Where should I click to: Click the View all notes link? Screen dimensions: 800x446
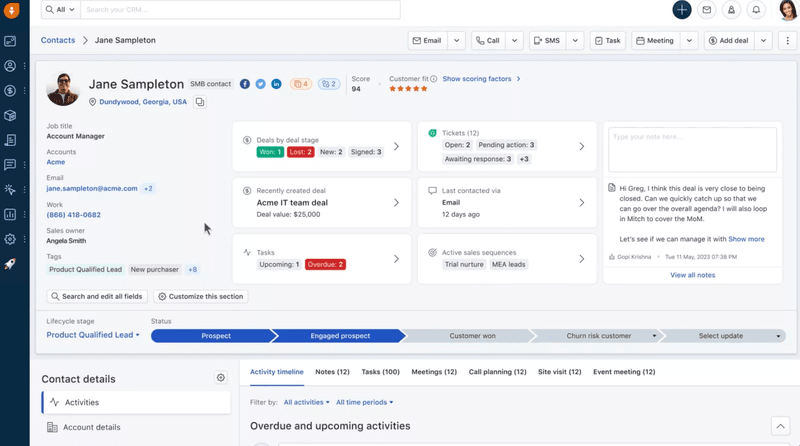(692, 275)
